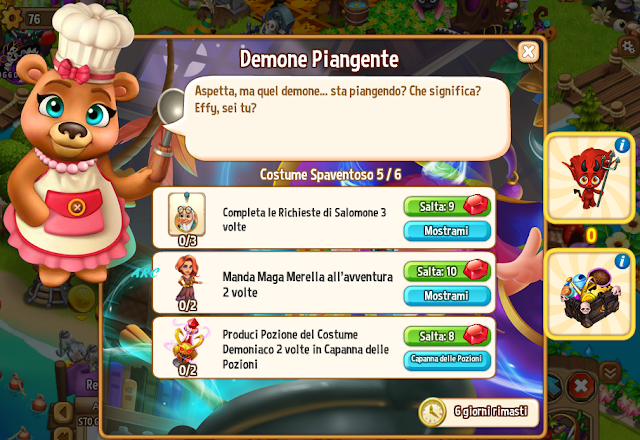Image resolution: width=640 pixels, height=440 pixels.
Task: Click the clock icon beside days remaining
Action: click(x=432, y=412)
